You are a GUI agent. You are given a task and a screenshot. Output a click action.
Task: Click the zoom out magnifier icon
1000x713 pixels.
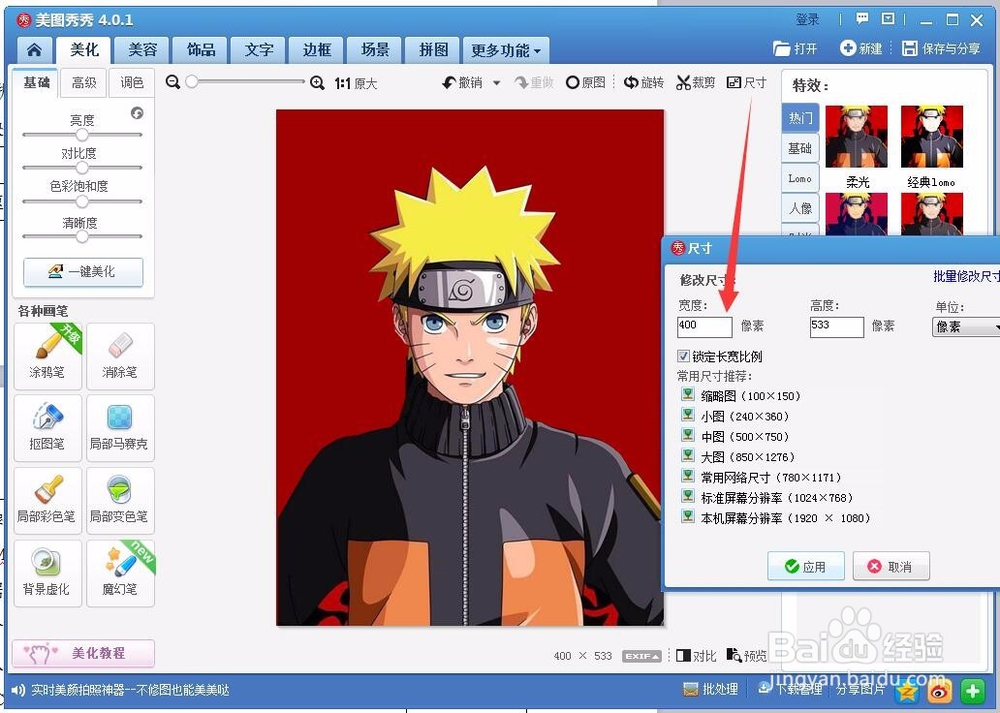click(172, 82)
